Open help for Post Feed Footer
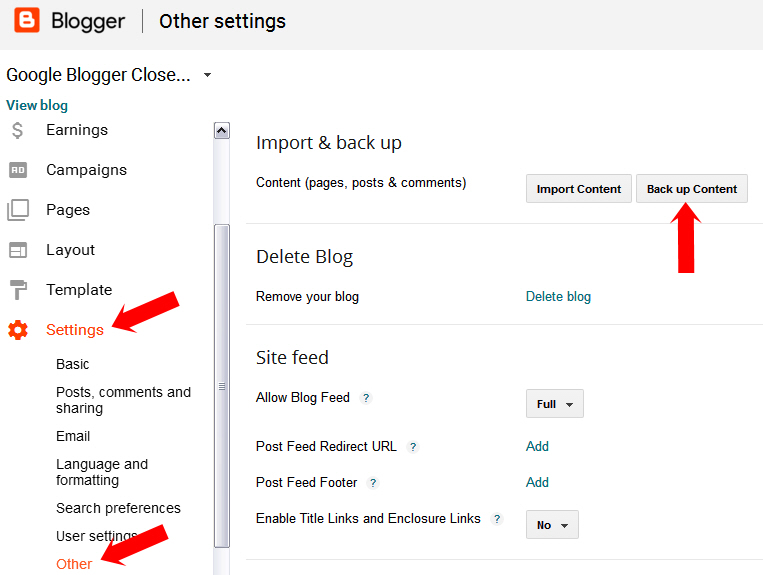Screen dimensions: 763x575 click(x=373, y=483)
